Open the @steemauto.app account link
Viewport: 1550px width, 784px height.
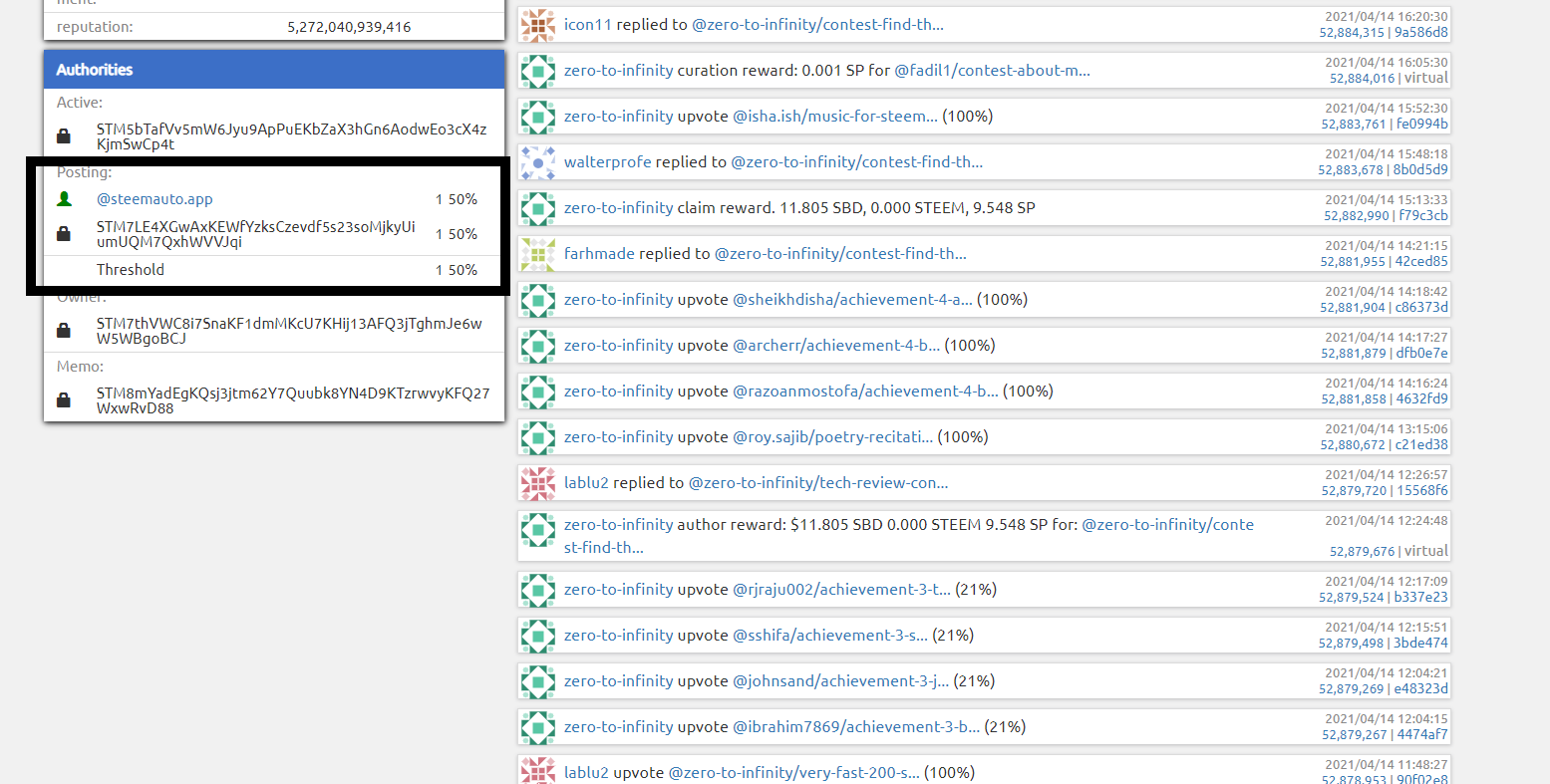155,199
